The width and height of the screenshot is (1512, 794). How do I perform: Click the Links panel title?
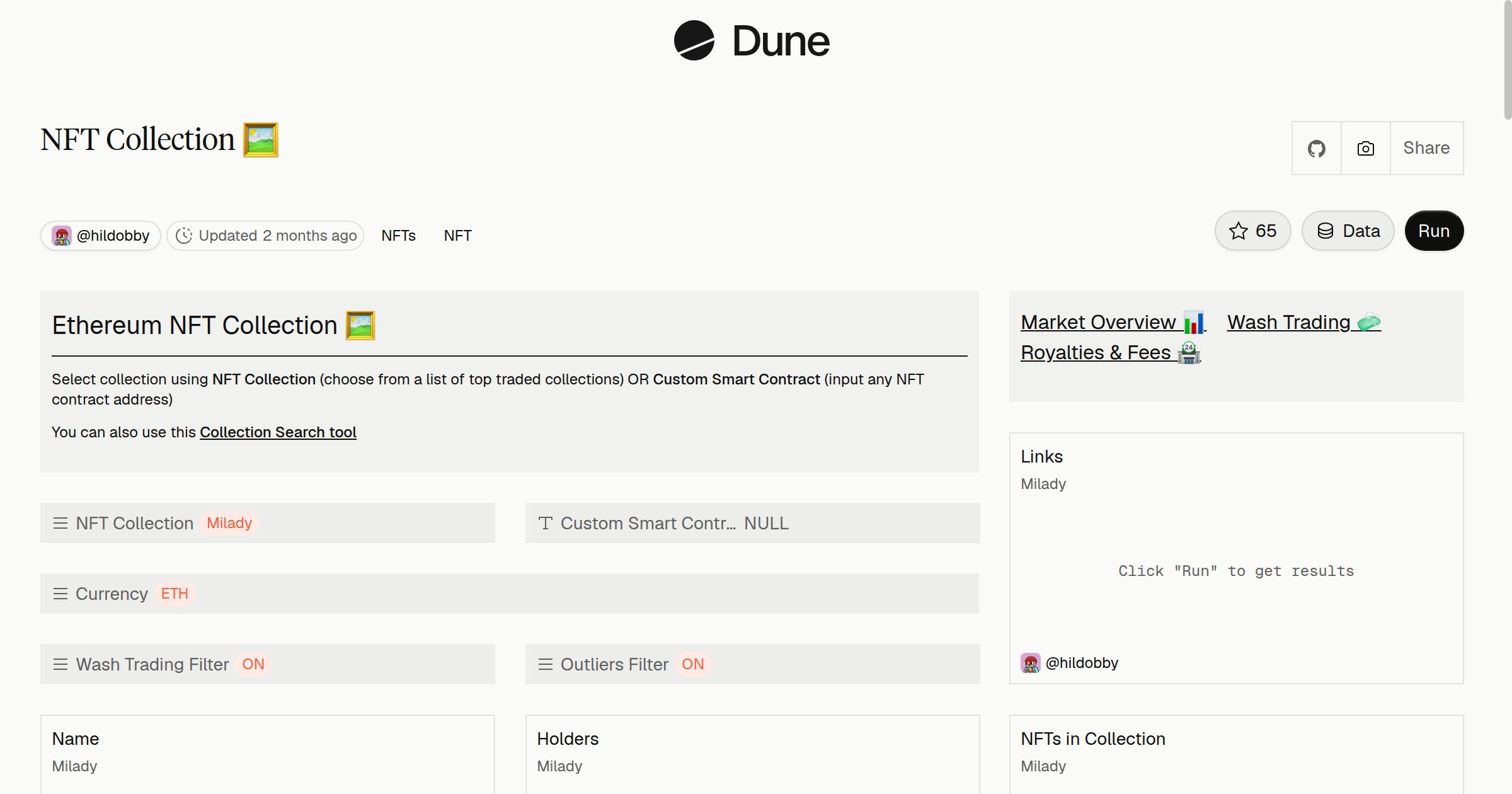coord(1041,456)
